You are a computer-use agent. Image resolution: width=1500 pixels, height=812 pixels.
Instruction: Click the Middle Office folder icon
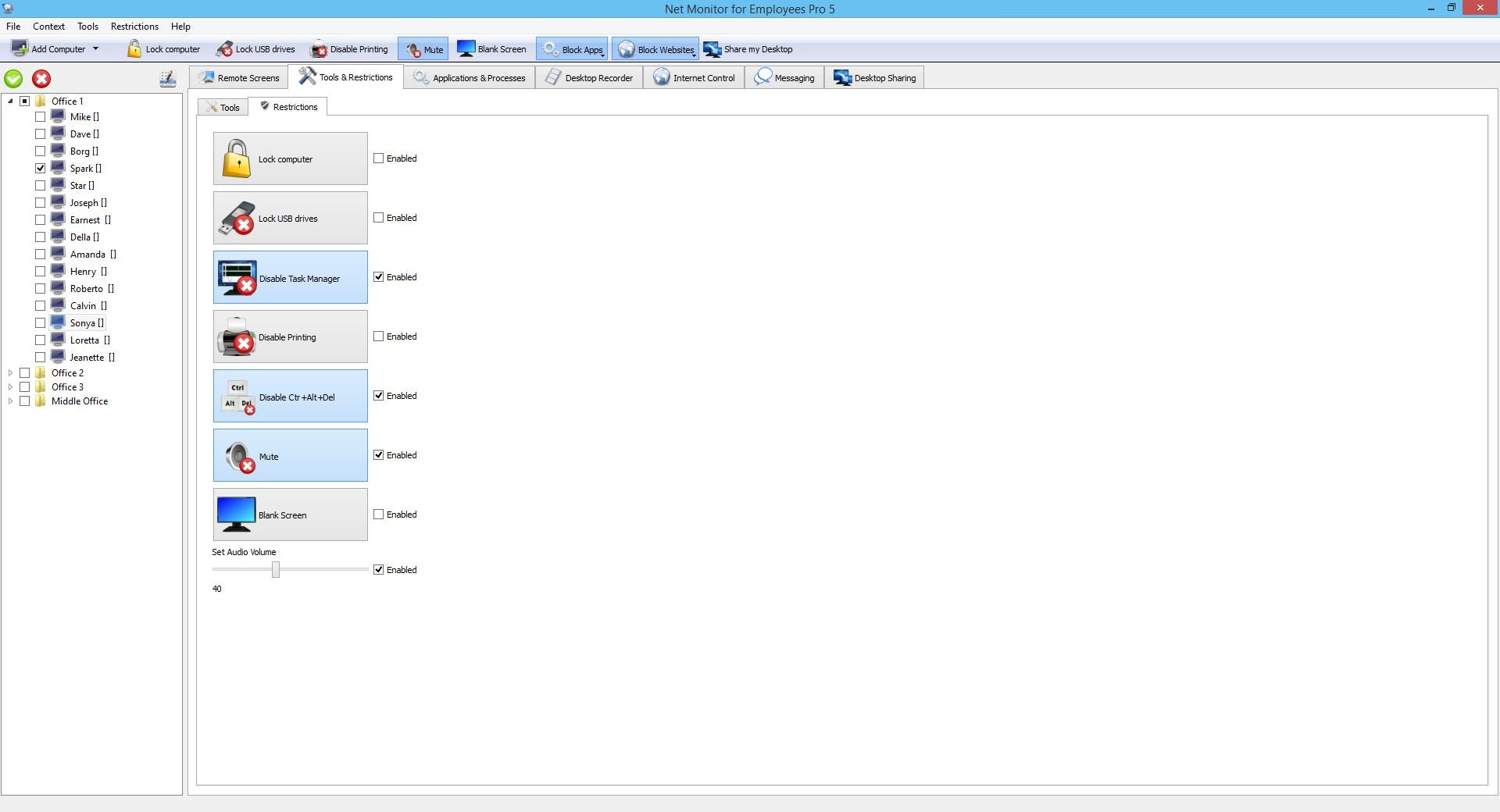[41, 401]
